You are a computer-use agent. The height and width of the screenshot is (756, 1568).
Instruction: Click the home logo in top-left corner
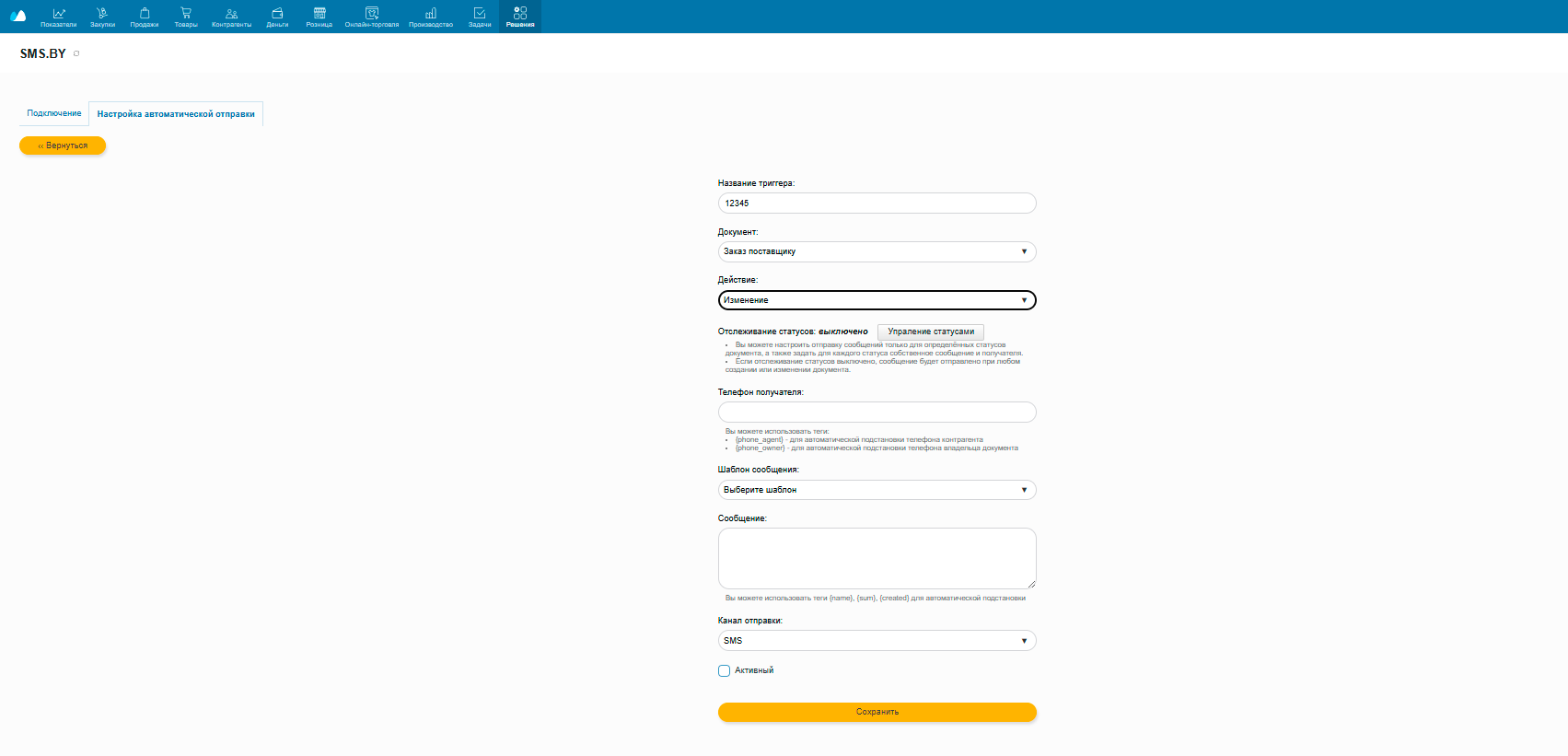[17, 16]
